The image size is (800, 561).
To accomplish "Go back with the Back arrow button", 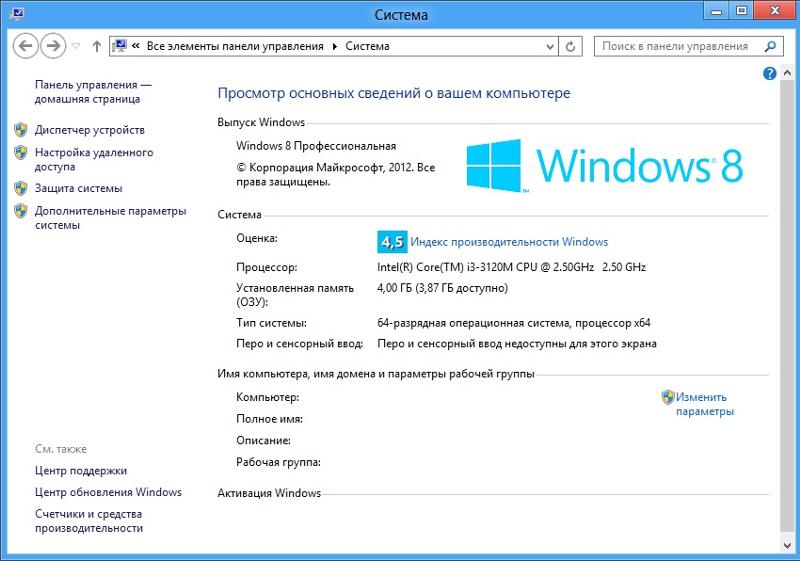I will (26, 46).
